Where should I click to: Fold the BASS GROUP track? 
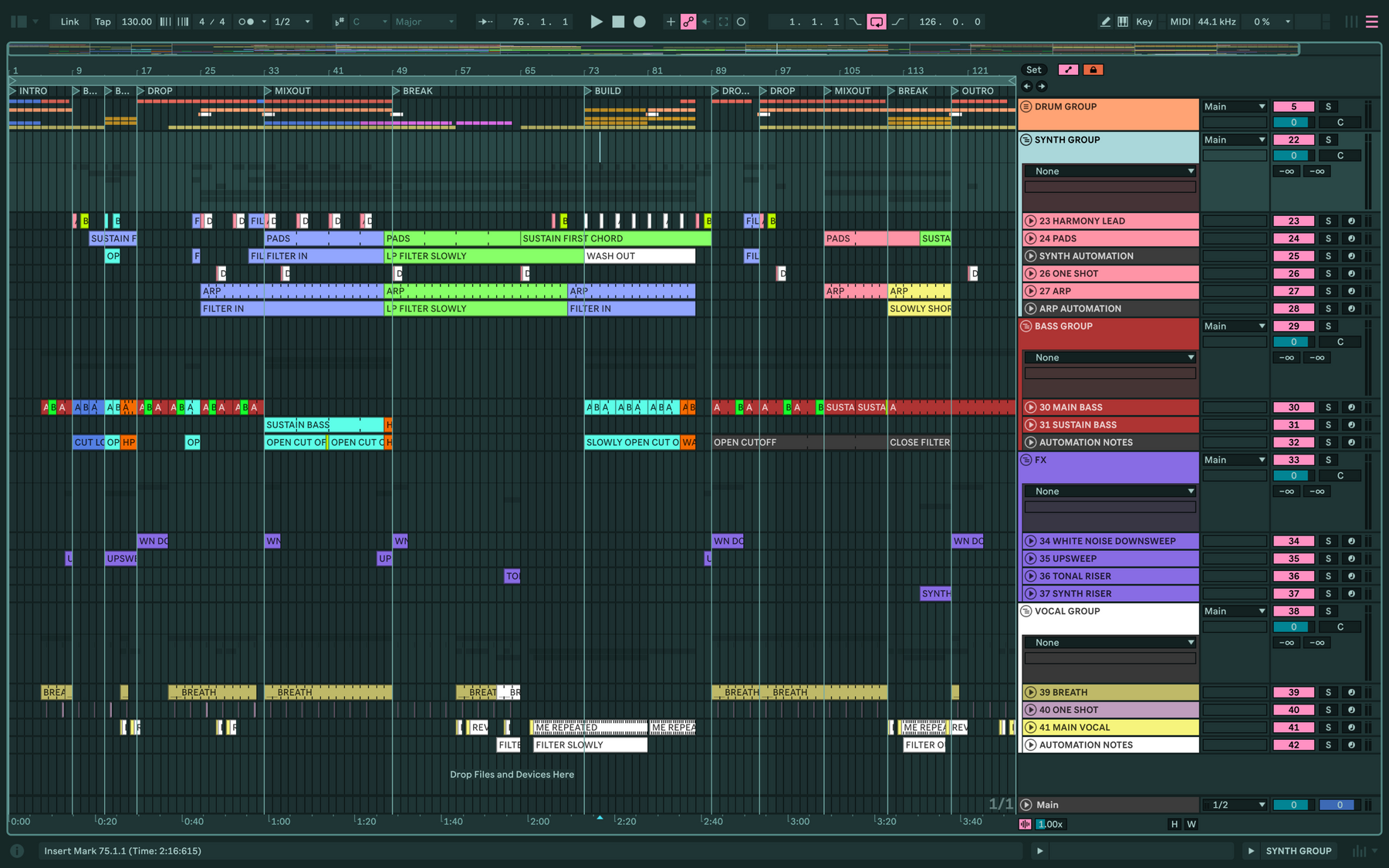(x=1026, y=326)
